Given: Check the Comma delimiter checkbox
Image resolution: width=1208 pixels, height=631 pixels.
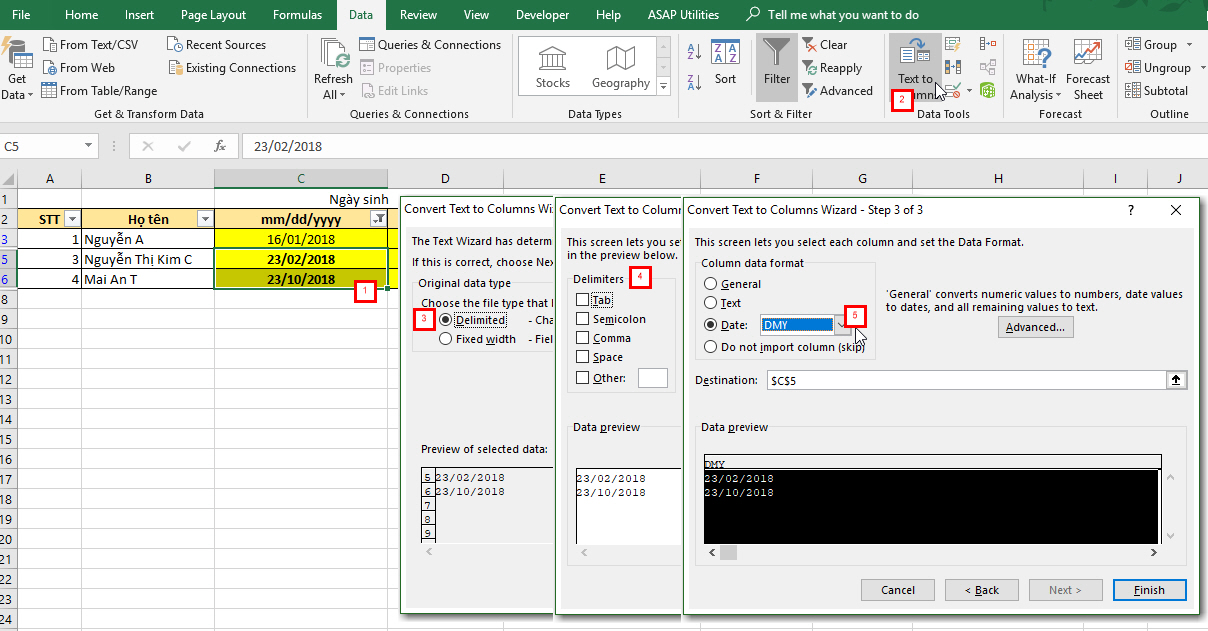Looking at the screenshot, I should (x=582, y=338).
